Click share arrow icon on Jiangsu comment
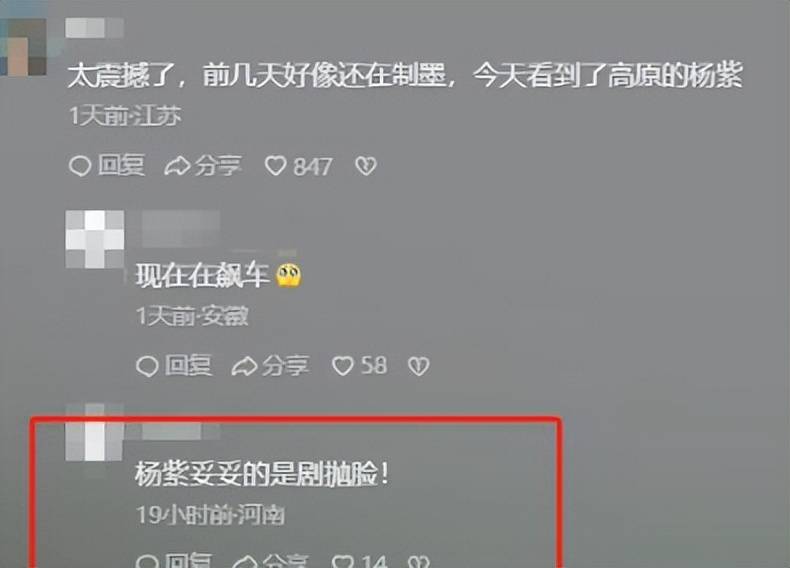Viewport: 790px width, 568px height. [x=177, y=166]
